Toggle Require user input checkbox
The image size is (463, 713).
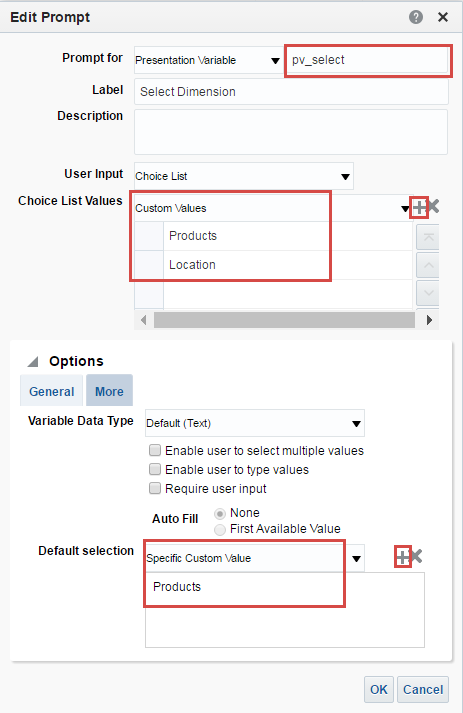click(155, 488)
